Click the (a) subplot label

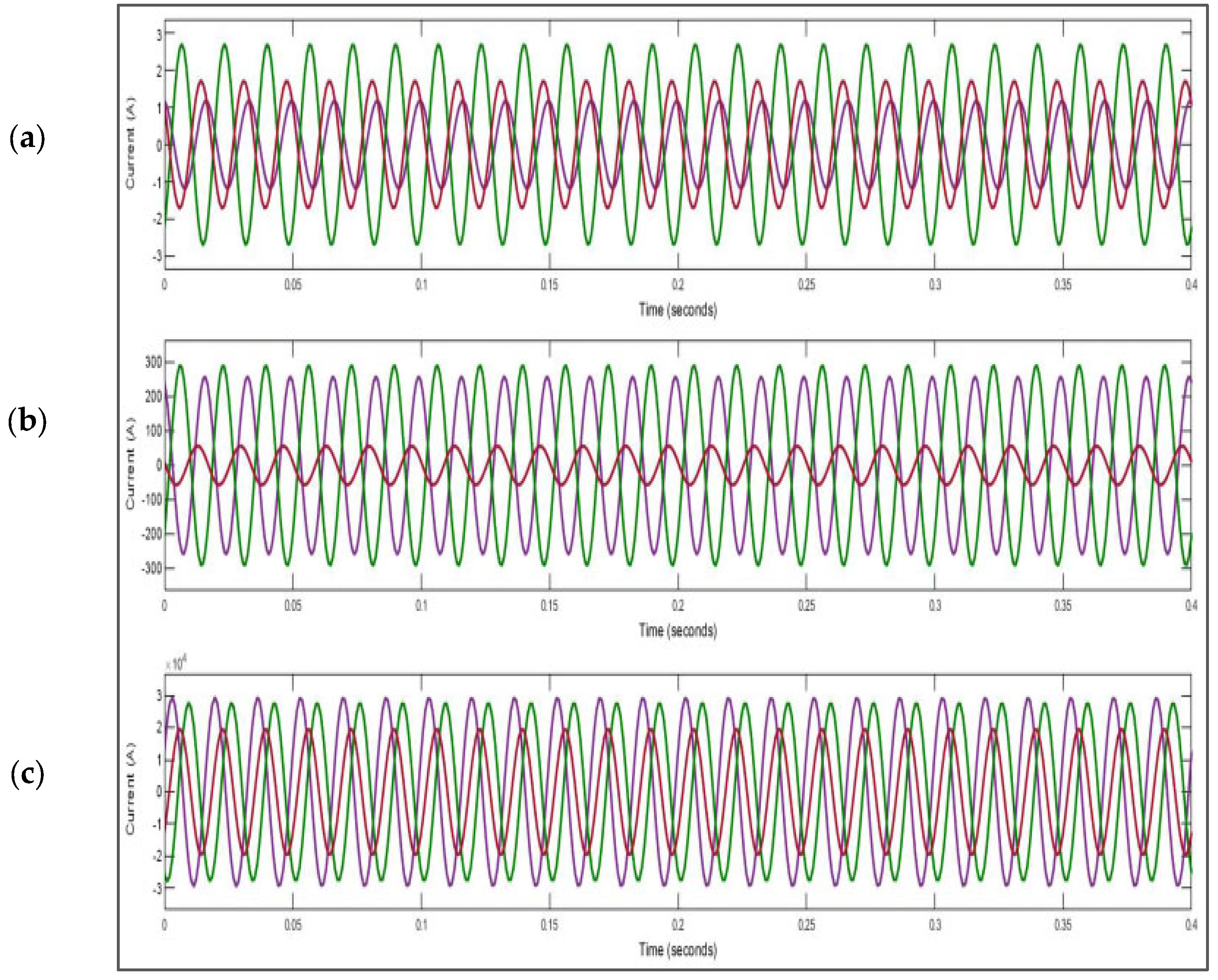27,139
